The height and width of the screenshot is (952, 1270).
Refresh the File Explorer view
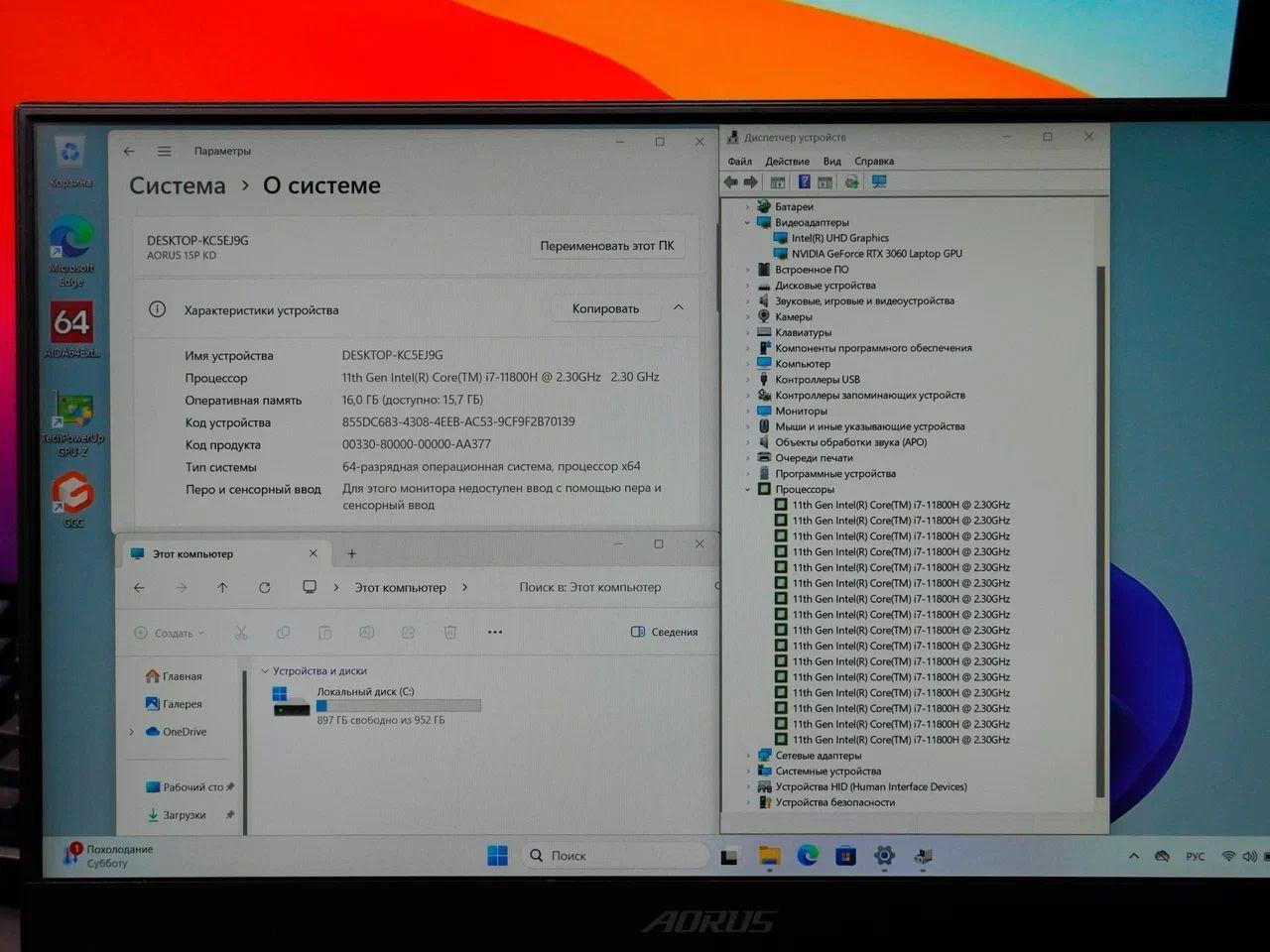click(x=265, y=587)
